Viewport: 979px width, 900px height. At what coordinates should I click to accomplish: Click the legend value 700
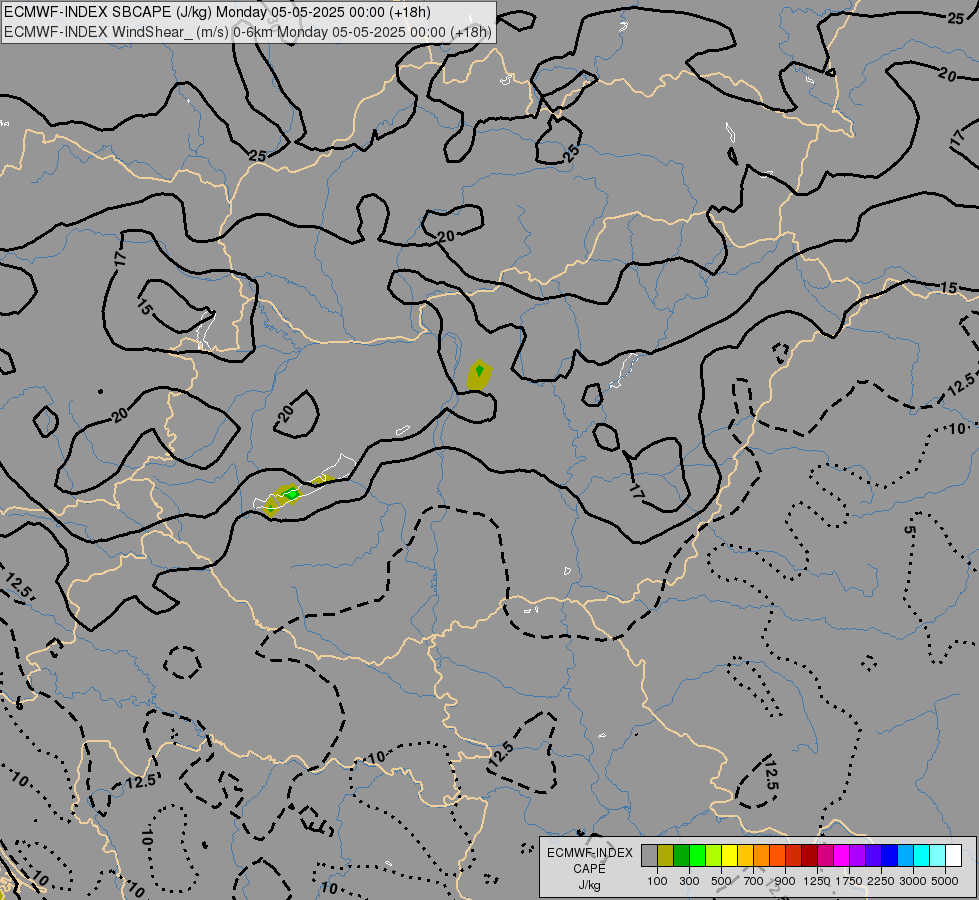[x=754, y=881]
